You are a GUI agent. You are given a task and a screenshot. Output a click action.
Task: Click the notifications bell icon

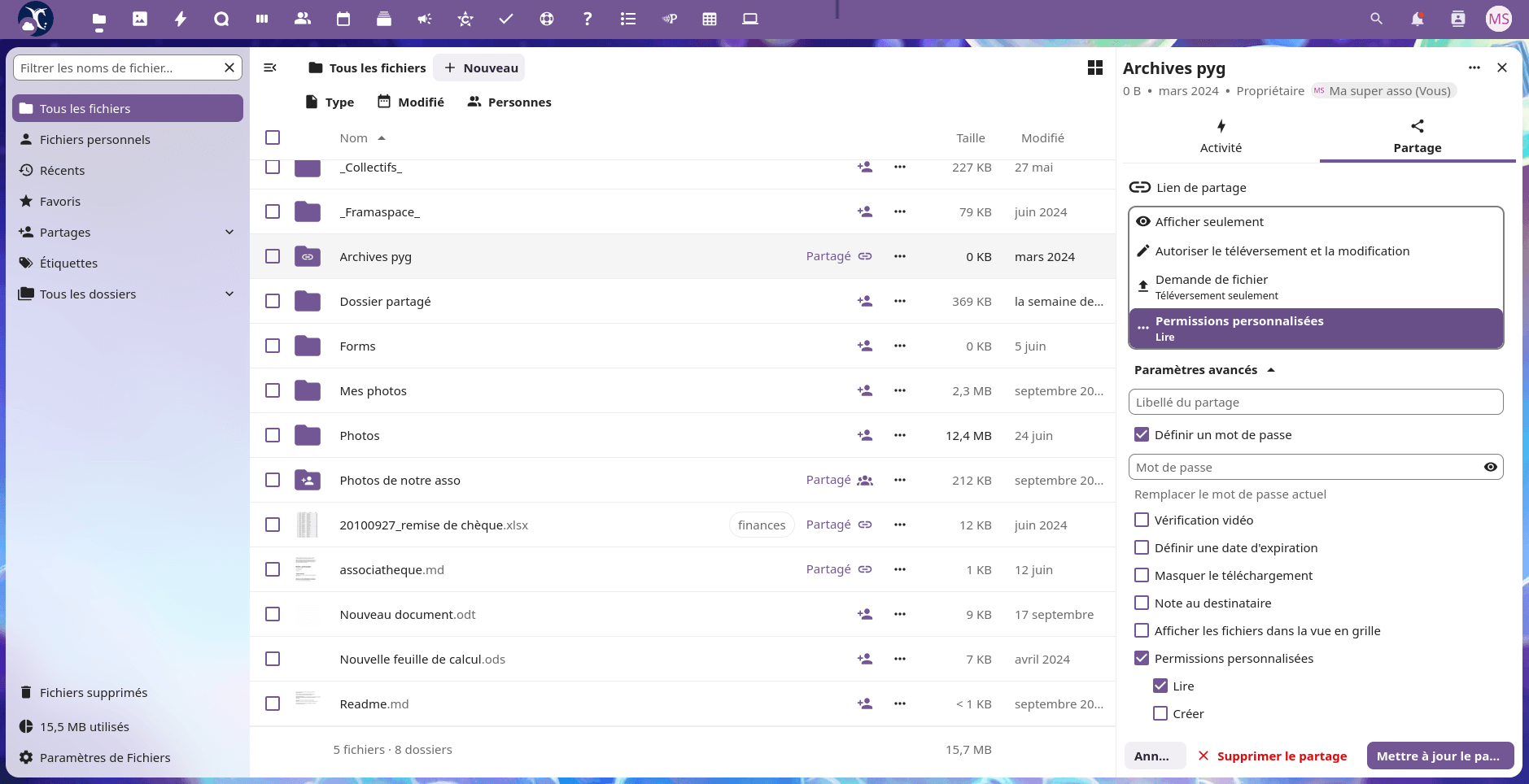(x=1417, y=19)
